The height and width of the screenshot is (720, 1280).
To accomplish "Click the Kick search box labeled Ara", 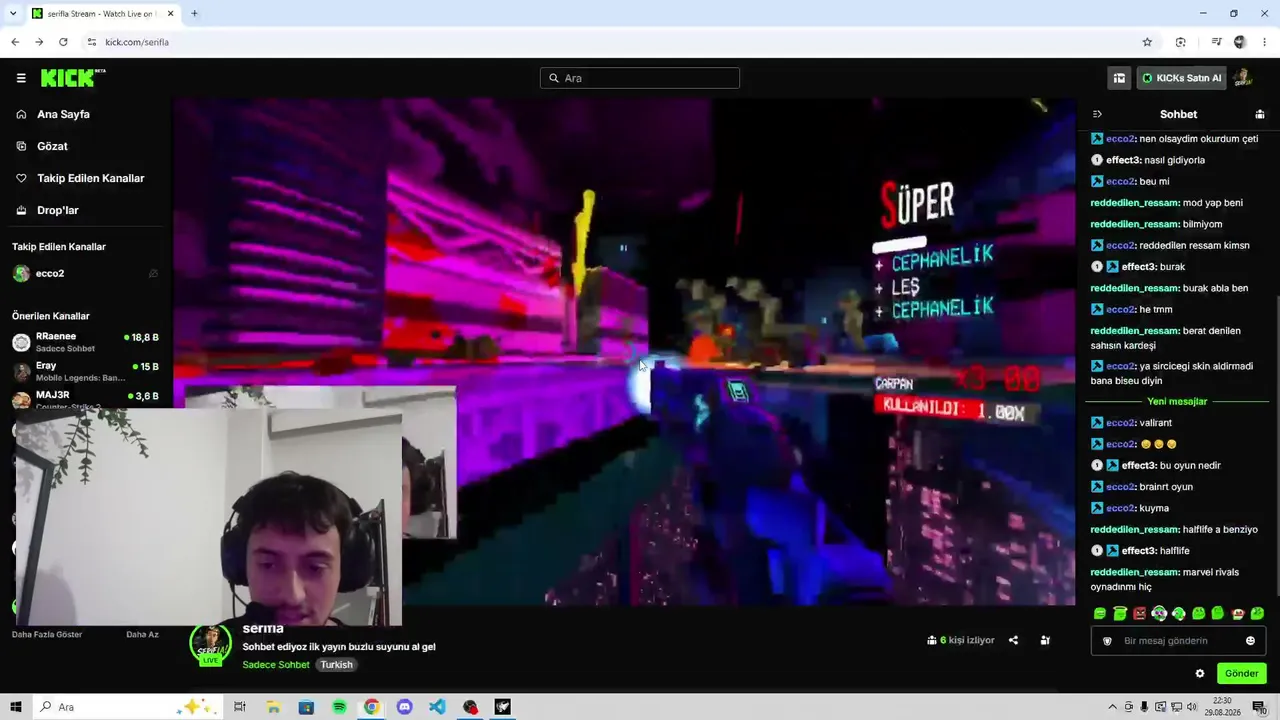I will tap(640, 78).
